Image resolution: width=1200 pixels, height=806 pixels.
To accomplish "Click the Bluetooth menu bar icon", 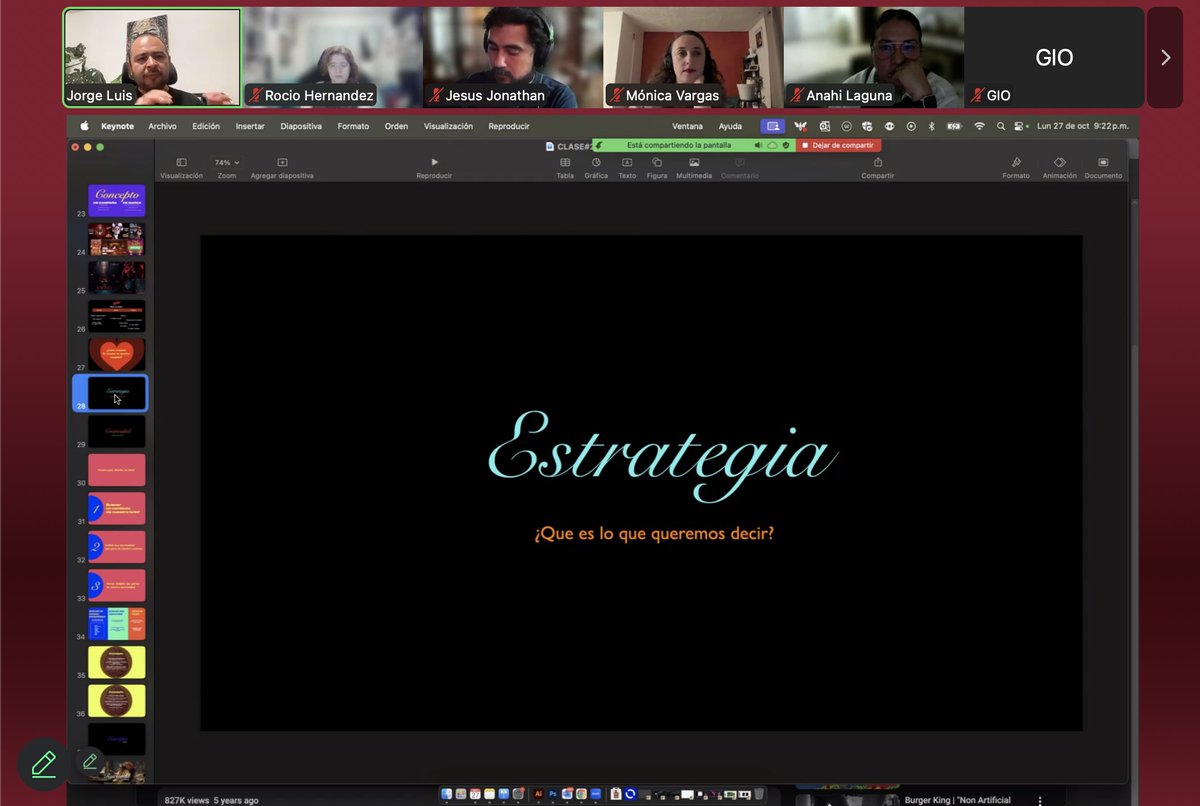I will coord(931,126).
